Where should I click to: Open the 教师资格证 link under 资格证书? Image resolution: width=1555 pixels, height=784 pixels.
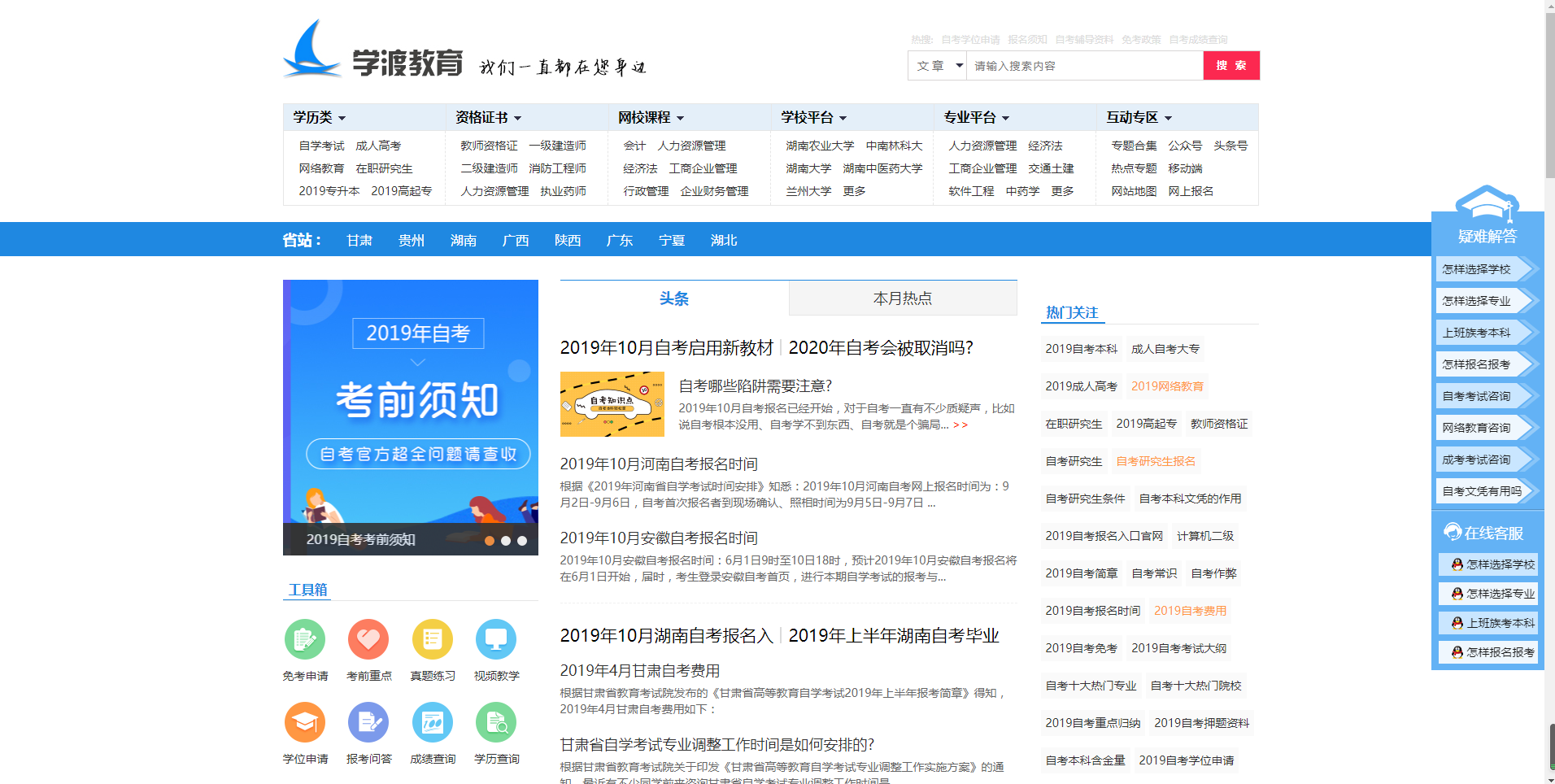click(x=489, y=146)
